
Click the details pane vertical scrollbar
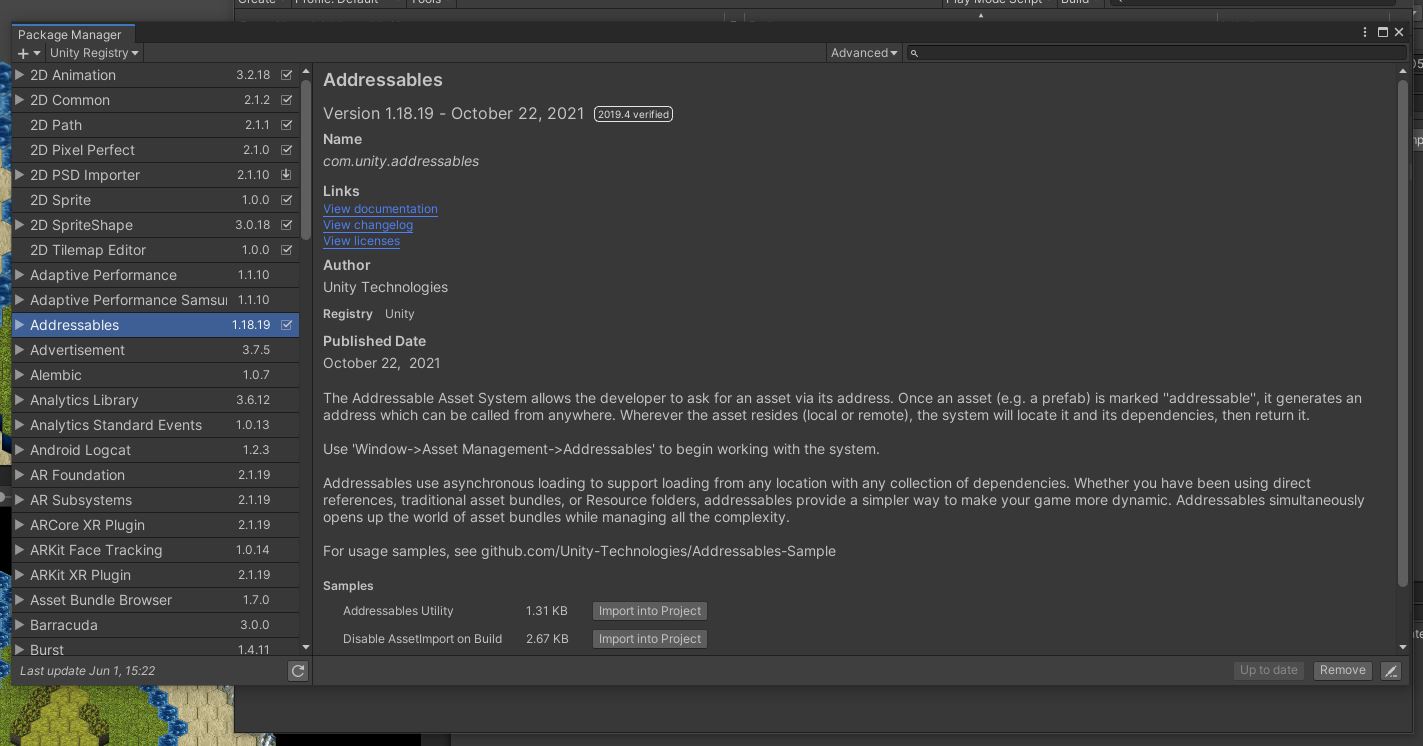click(x=1403, y=333)
